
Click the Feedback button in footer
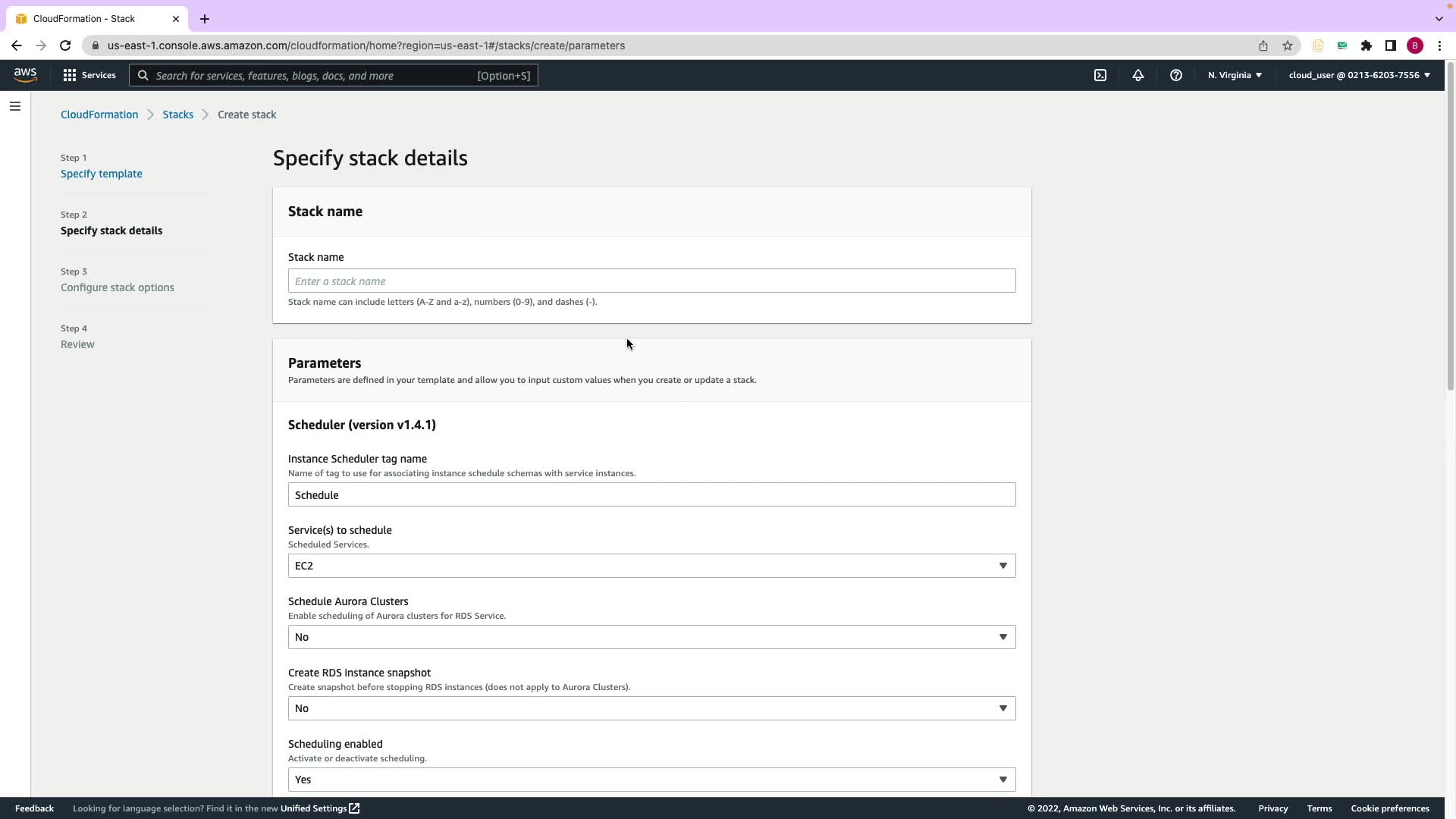[x=34, y=808]
